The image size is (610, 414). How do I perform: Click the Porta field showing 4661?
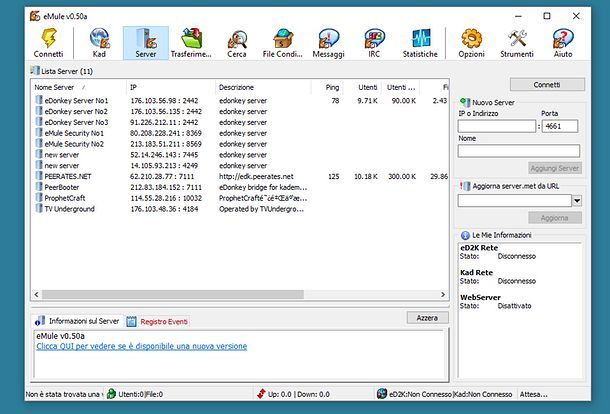pos(560,126)
